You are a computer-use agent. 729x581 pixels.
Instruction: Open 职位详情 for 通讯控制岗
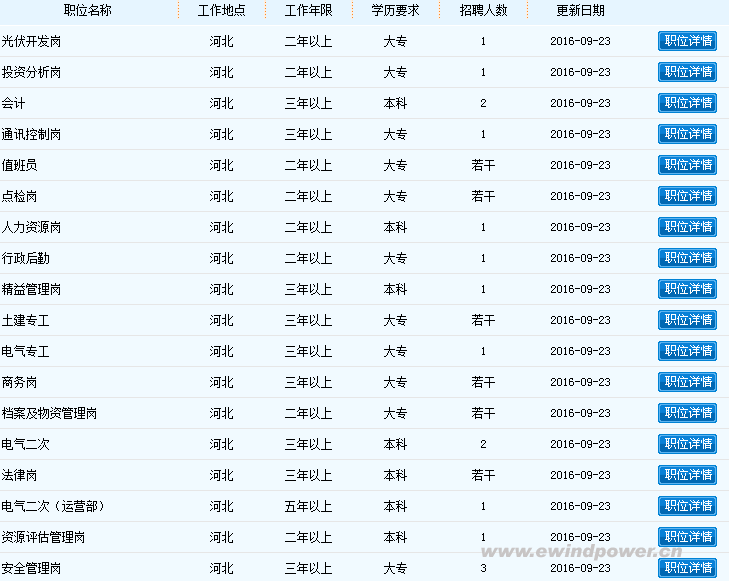[687, 134]
